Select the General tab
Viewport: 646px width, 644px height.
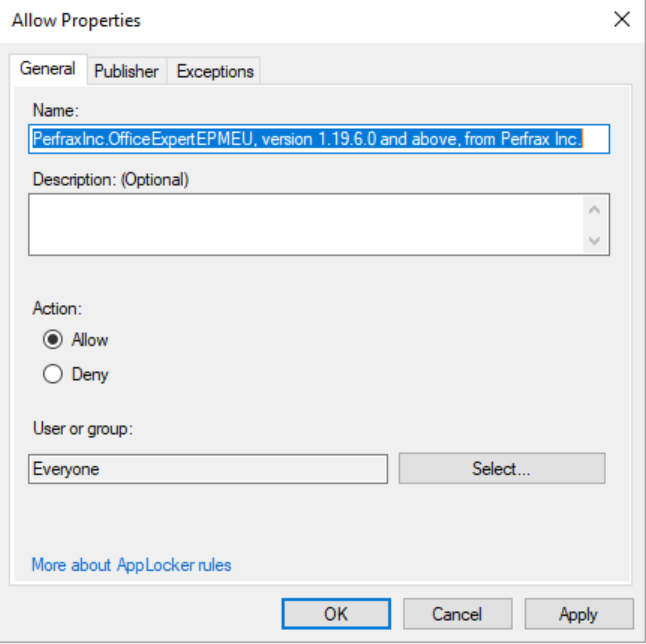tap(48, 69)
